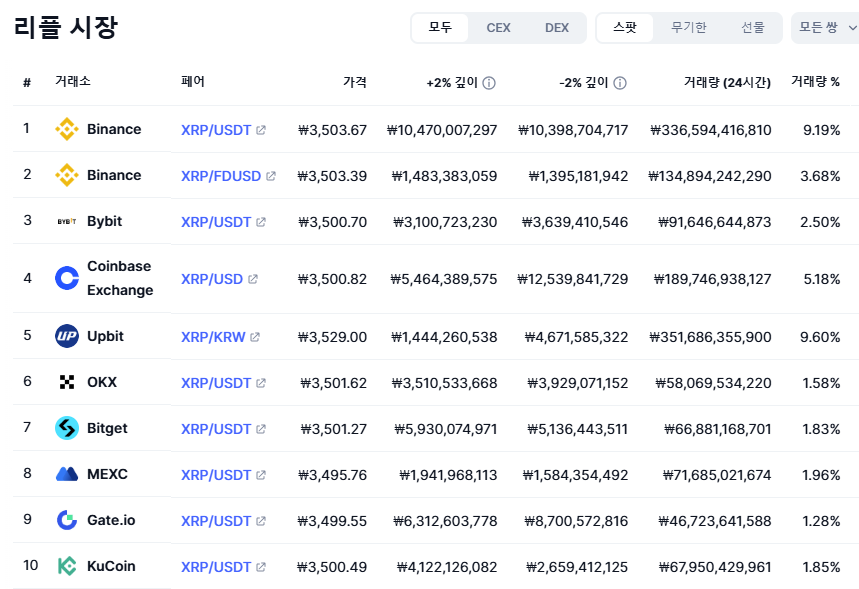Image resolution: width=859 pixels, height=589 pixels.
Task: Open the Bybit XRP/USDT pair link
Action: click(216, 222)
